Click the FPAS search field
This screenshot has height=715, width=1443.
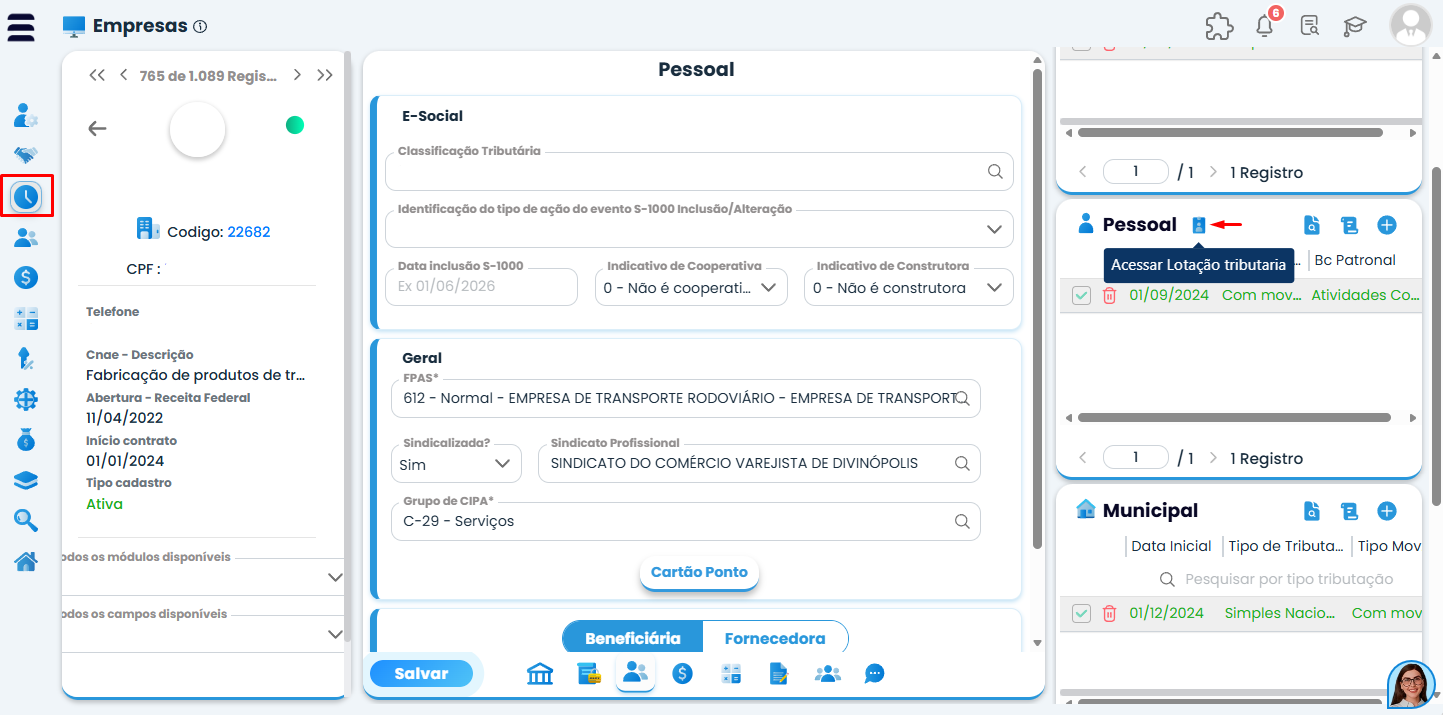tap(685, 398)
